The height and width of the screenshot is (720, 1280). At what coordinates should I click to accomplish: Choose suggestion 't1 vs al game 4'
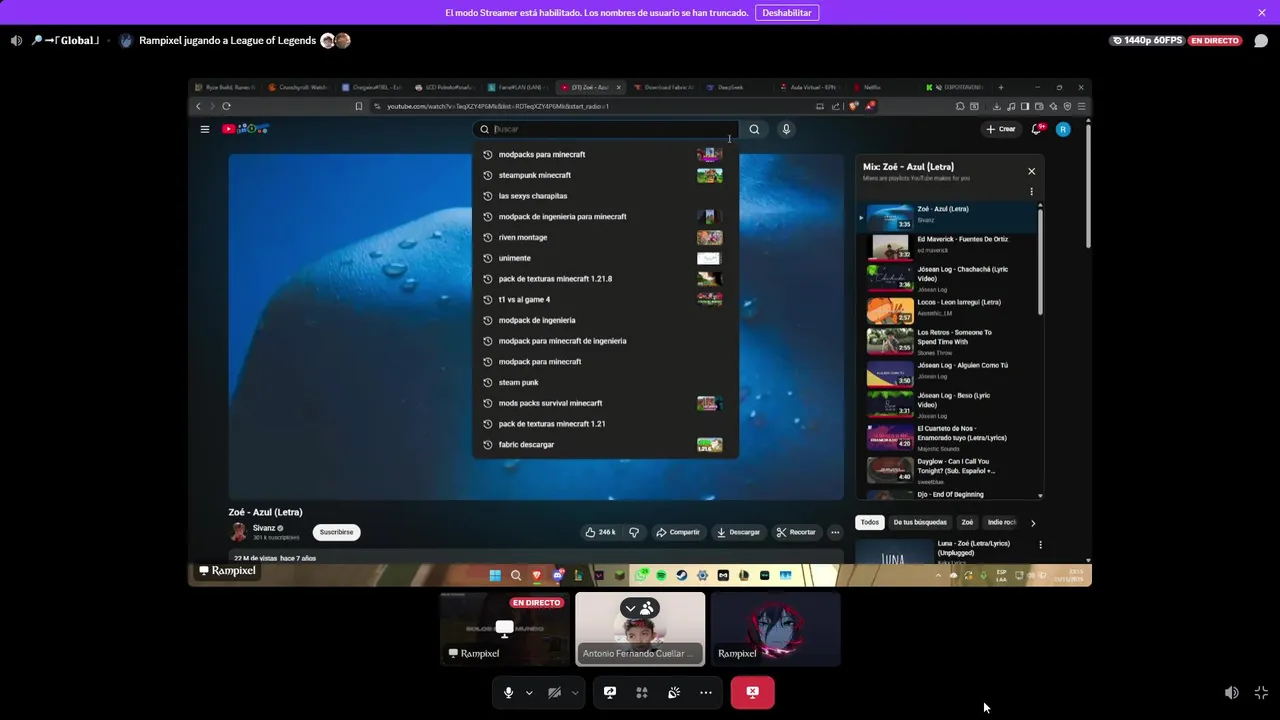tap(605, 299)
